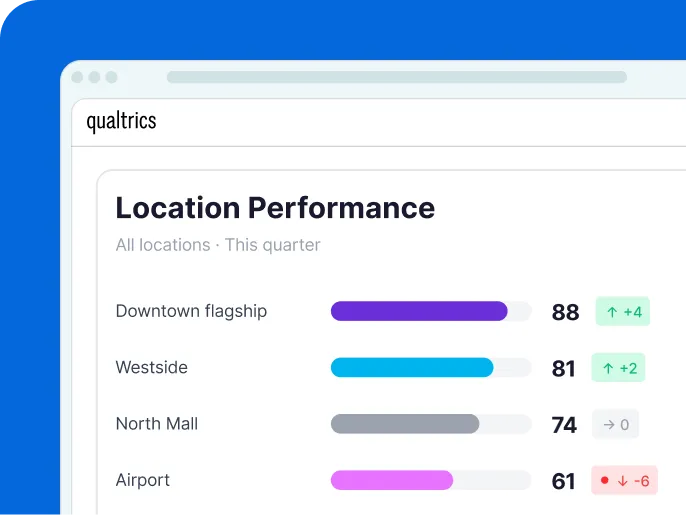Click the gray 0 change badge
The height and width of the screenshot is (515, 686).
click(615, 424)
